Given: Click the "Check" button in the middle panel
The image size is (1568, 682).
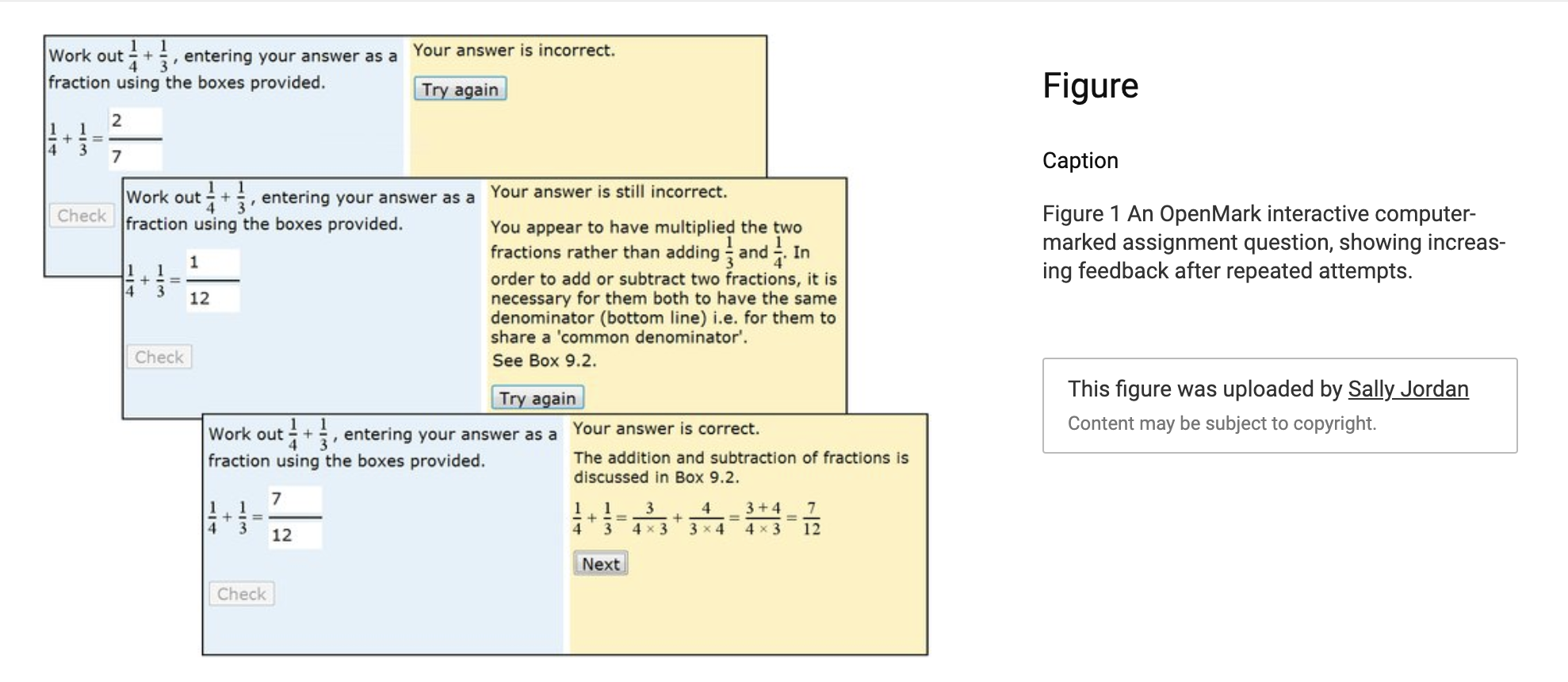Looking at the screenshot, I should pyautogui.click(x=159, y=357).
